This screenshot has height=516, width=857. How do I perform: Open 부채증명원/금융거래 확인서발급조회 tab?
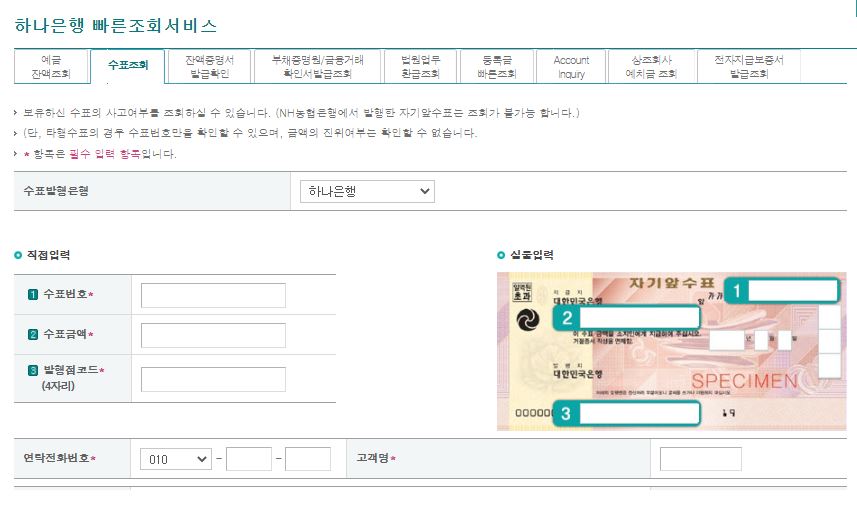(318, 67)
